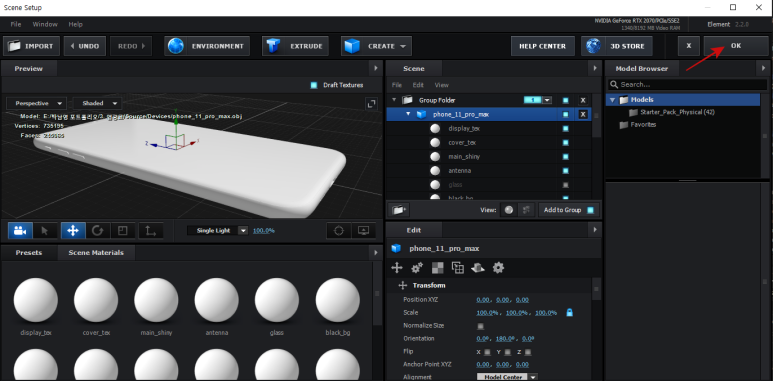
Task: Open the Help Center
Action: (x=542, y=46)
